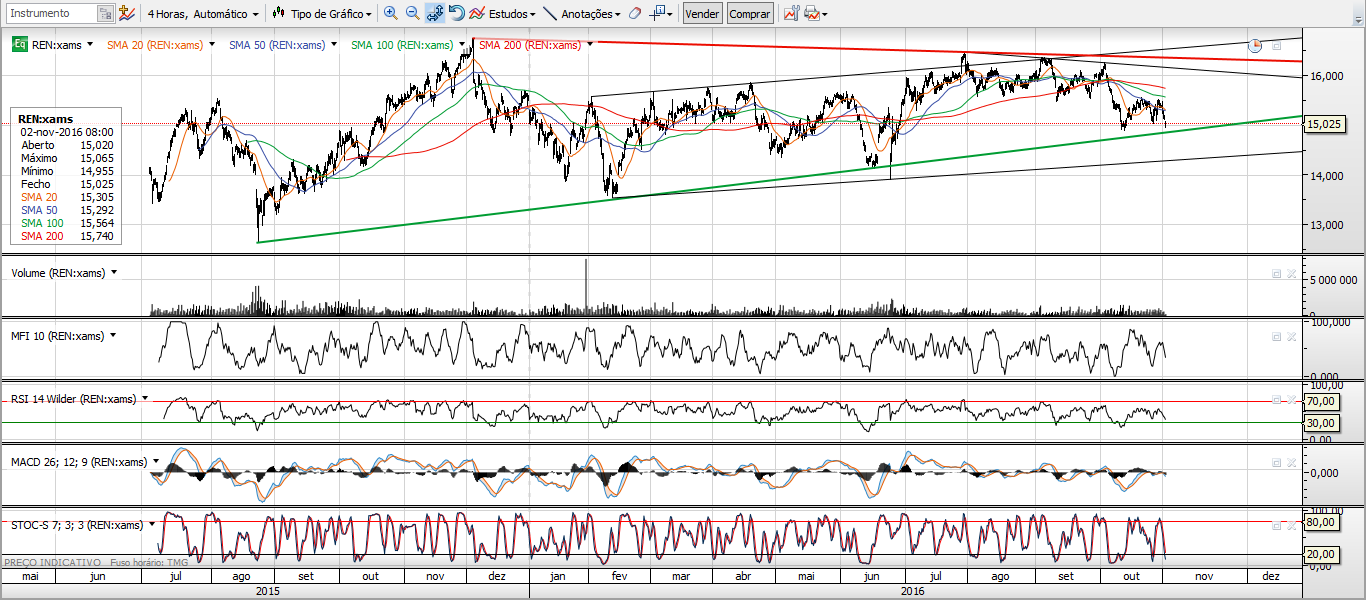This screenshot has height=600, width=1366.
Task: Expand the Tipo de Gráfico dropdown
Action: (x=369, y=15)
